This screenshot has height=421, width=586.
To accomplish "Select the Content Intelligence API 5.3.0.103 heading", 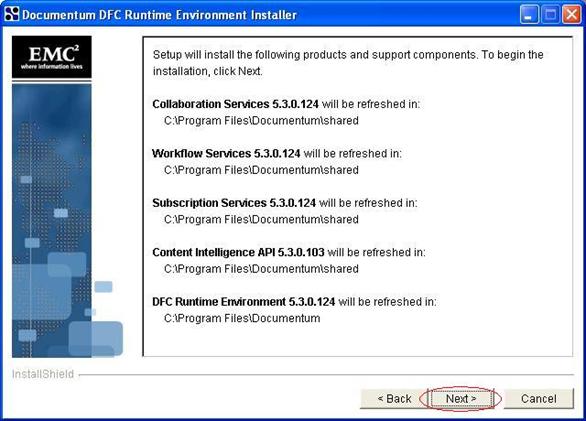I will point(238,252).
